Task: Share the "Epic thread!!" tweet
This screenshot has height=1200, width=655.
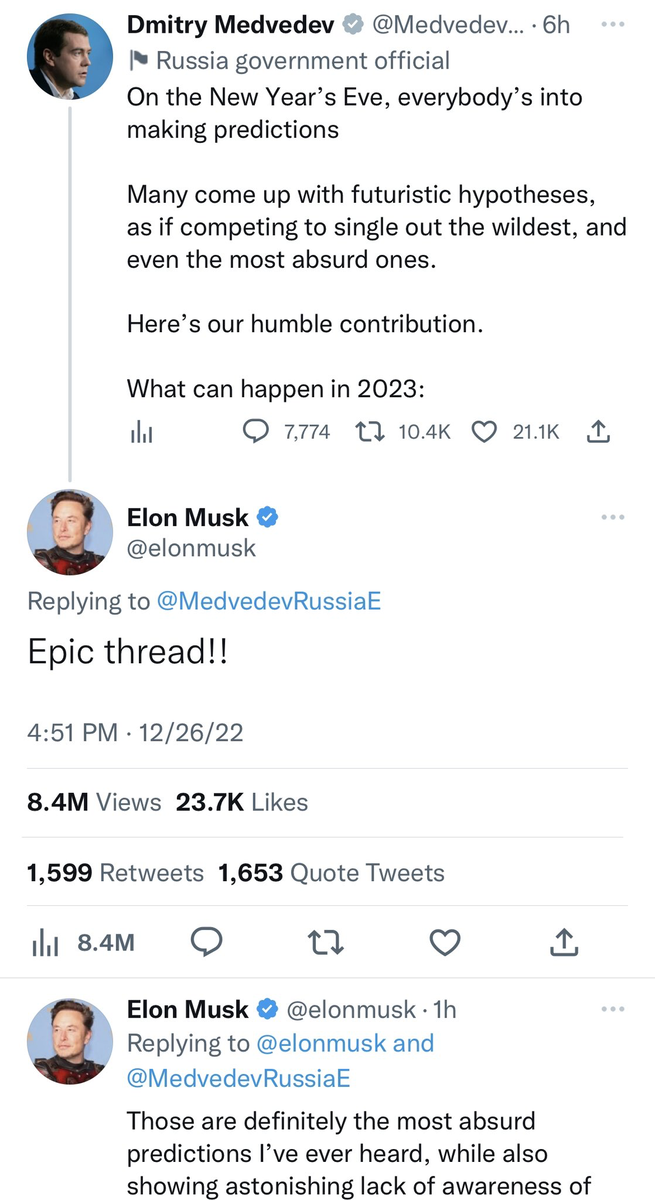Action: 564,941
